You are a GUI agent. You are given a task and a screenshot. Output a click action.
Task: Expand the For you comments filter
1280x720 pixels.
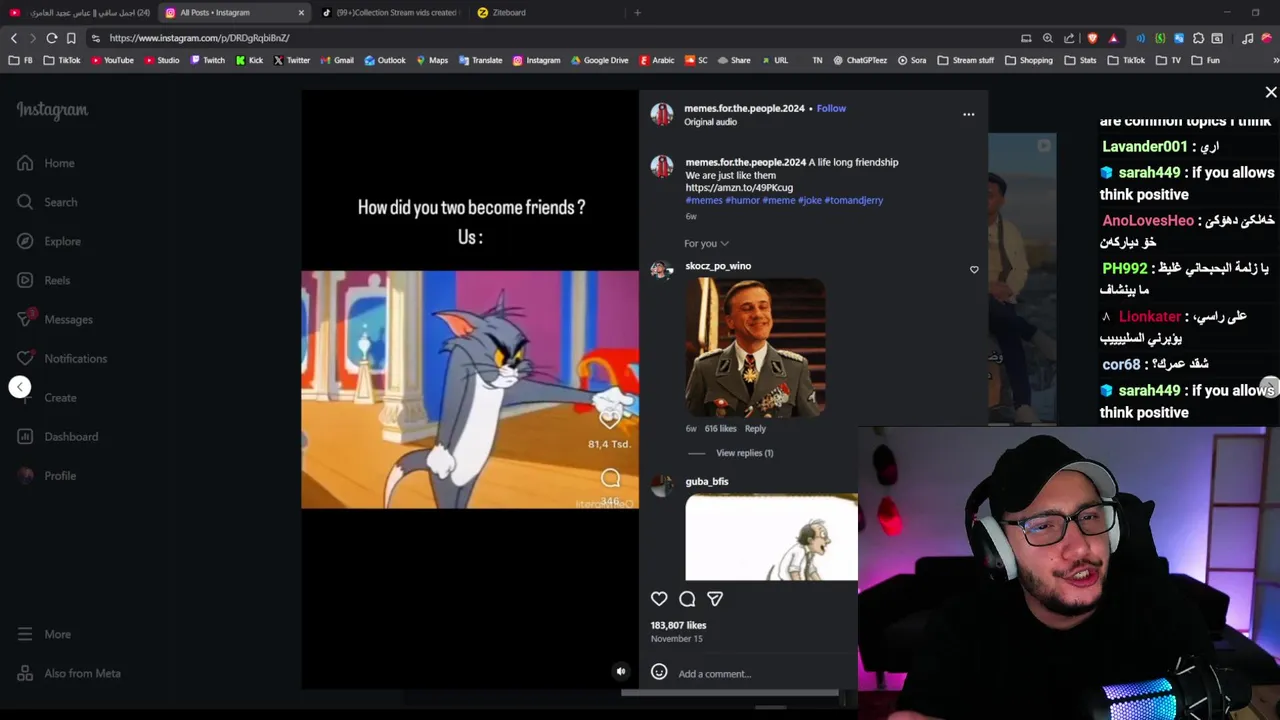click(x=706, y=243)
